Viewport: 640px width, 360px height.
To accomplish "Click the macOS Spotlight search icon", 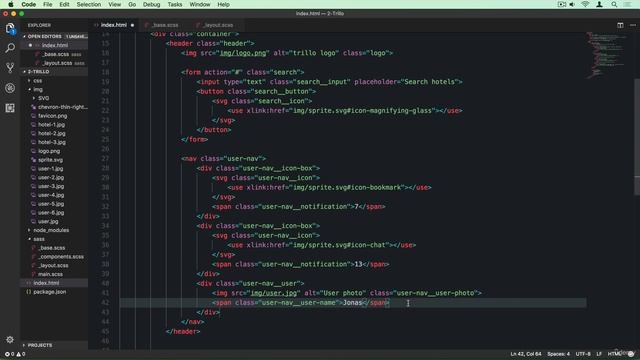I will point(614,4).
